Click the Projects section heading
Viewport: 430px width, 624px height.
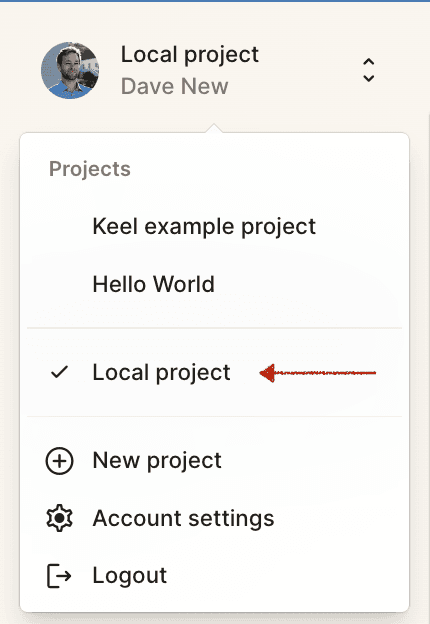click(x=90, y=169)
